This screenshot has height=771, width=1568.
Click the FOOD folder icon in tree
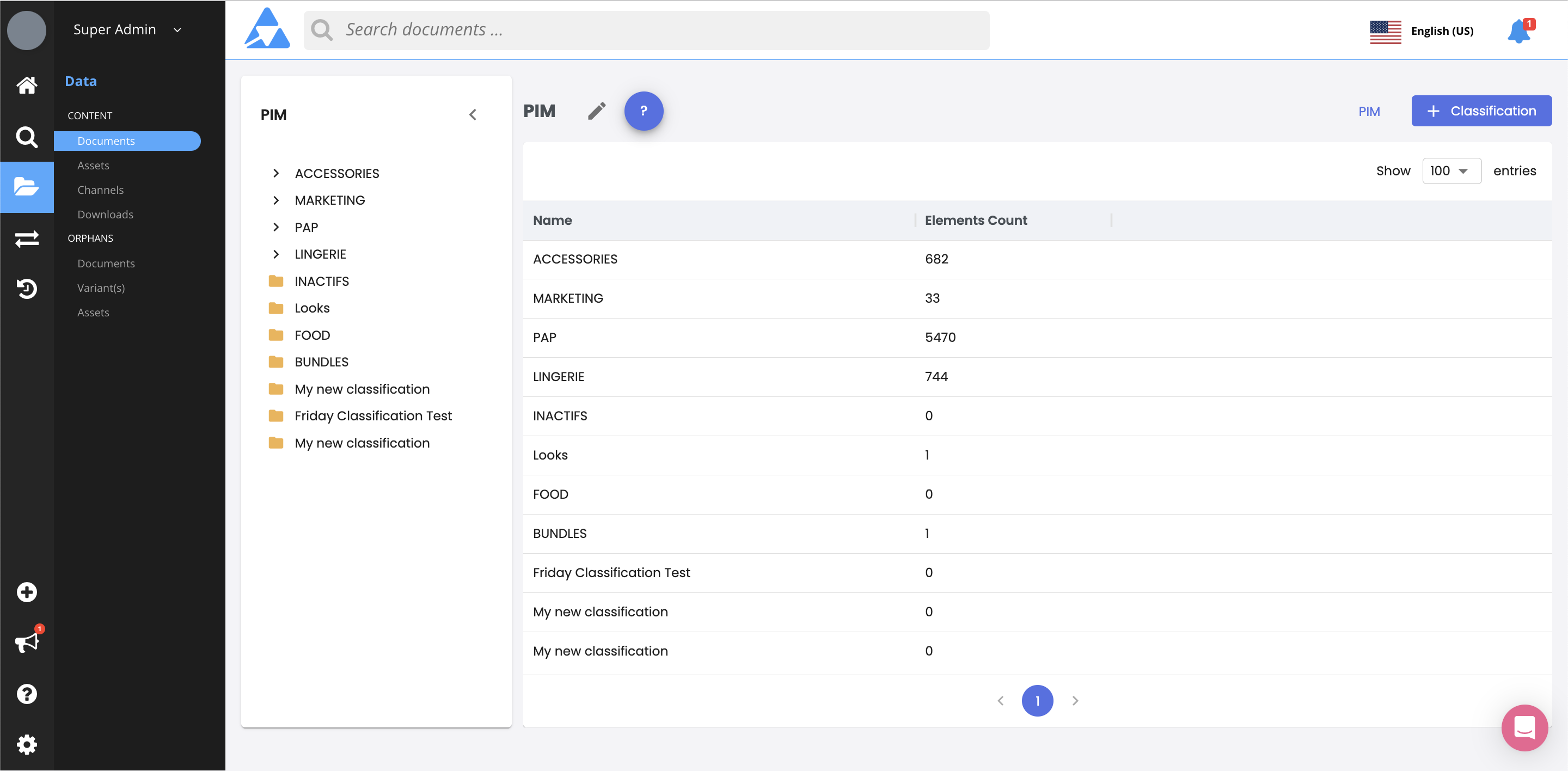[x=275, y=335]
